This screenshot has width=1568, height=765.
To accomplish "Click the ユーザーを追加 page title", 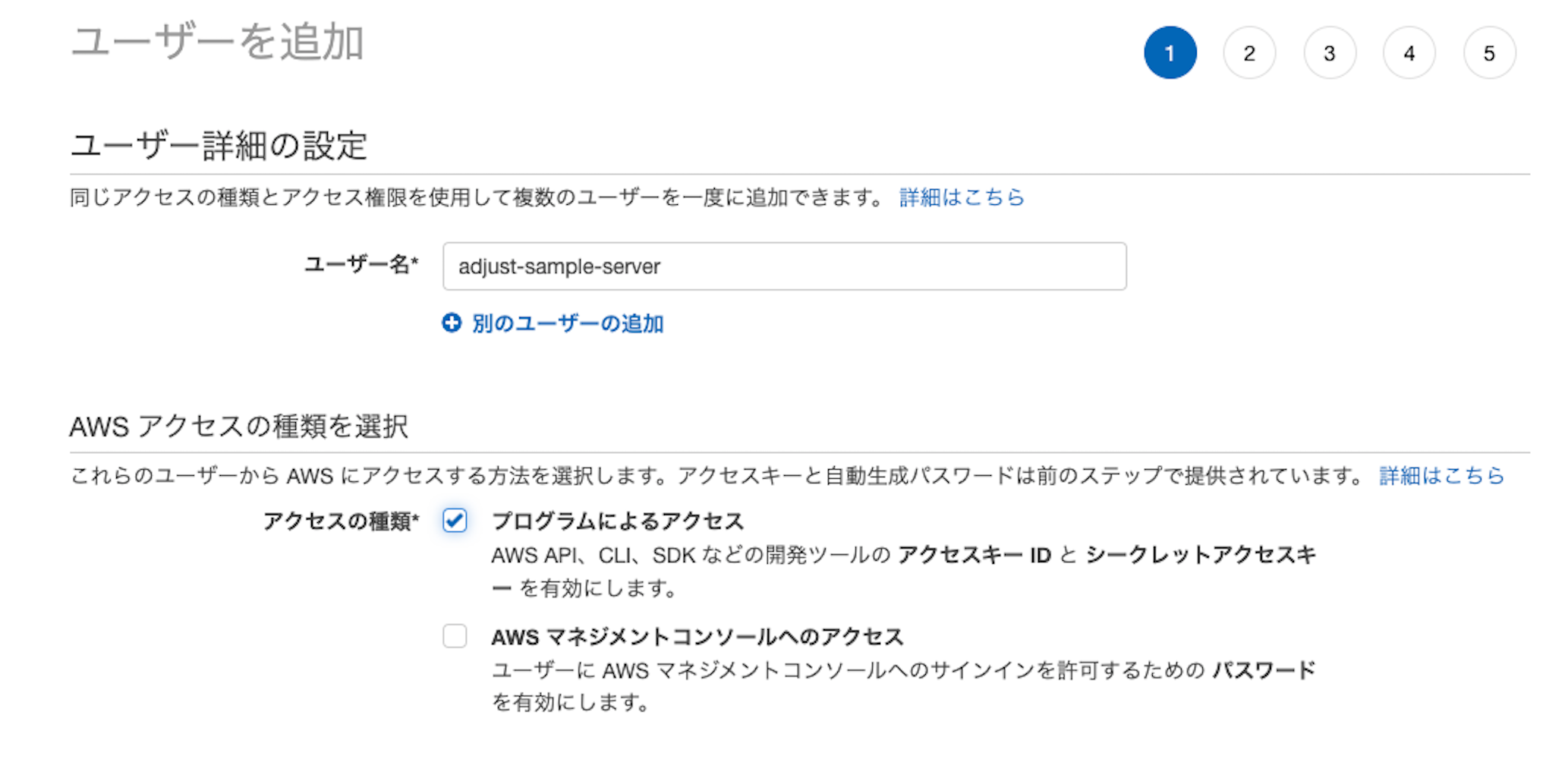I will 217,42.
